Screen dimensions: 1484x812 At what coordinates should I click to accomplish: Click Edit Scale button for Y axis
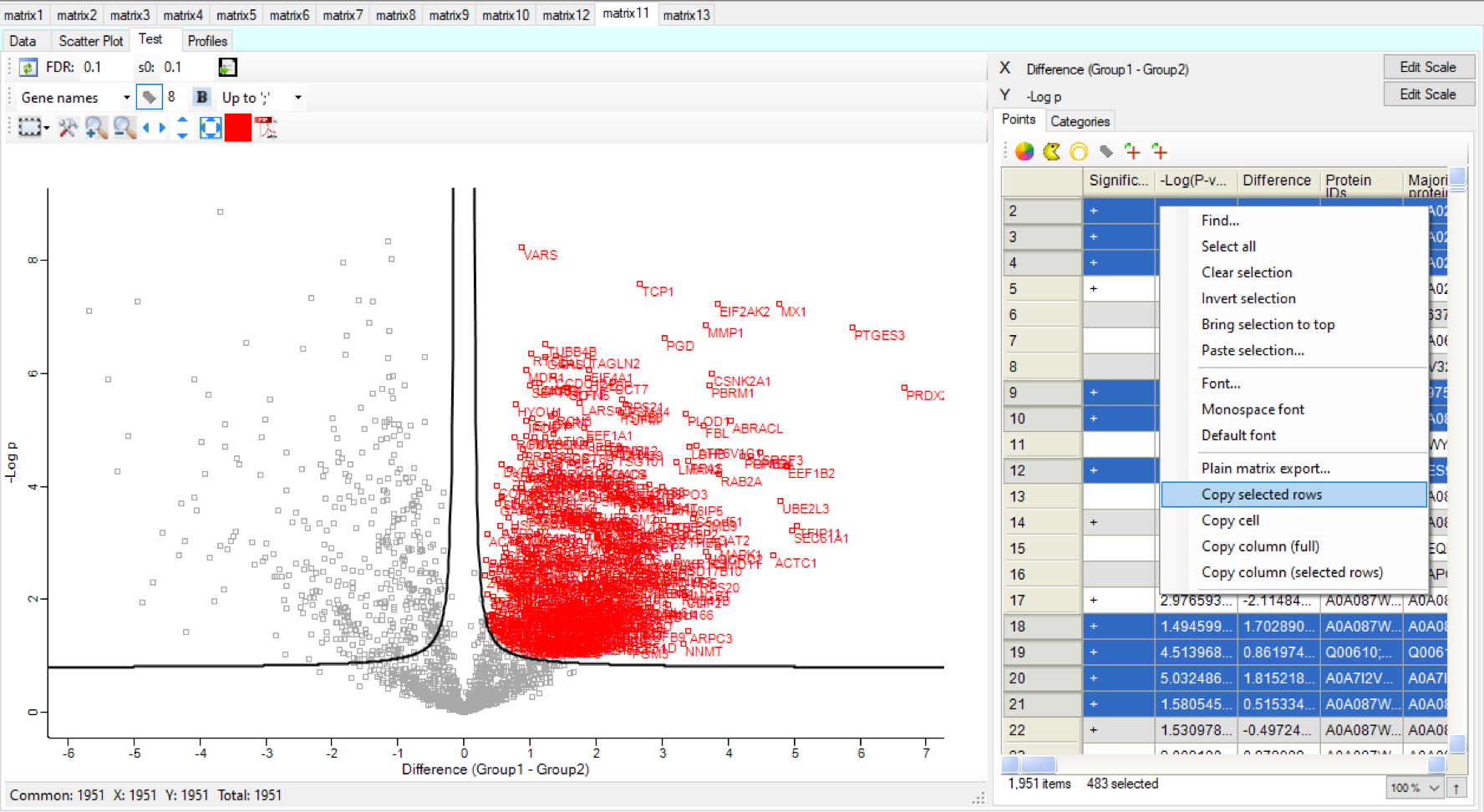tap(1427, 94)
